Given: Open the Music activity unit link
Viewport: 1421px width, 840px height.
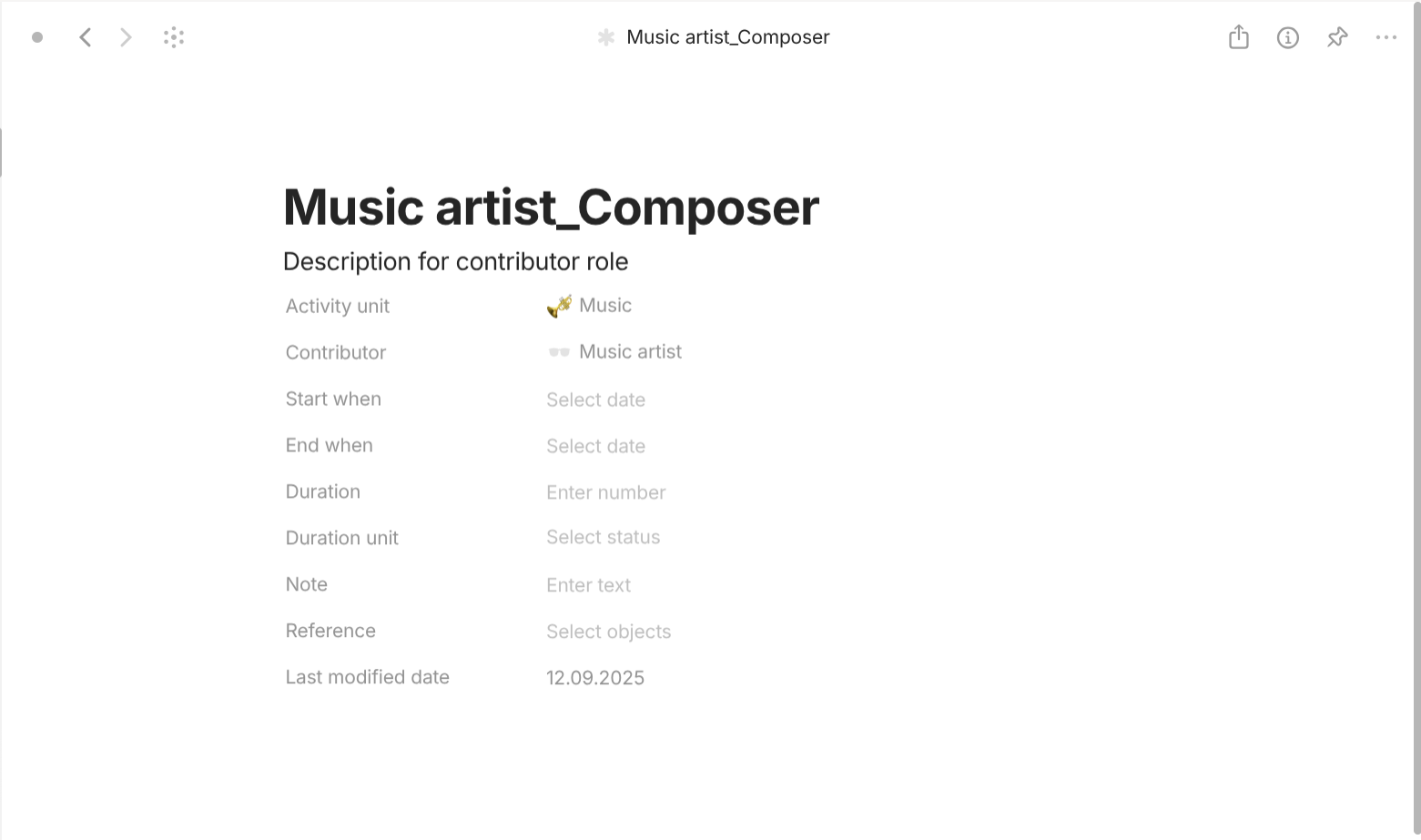Looking at the screenshot, I should click(605, 305).
